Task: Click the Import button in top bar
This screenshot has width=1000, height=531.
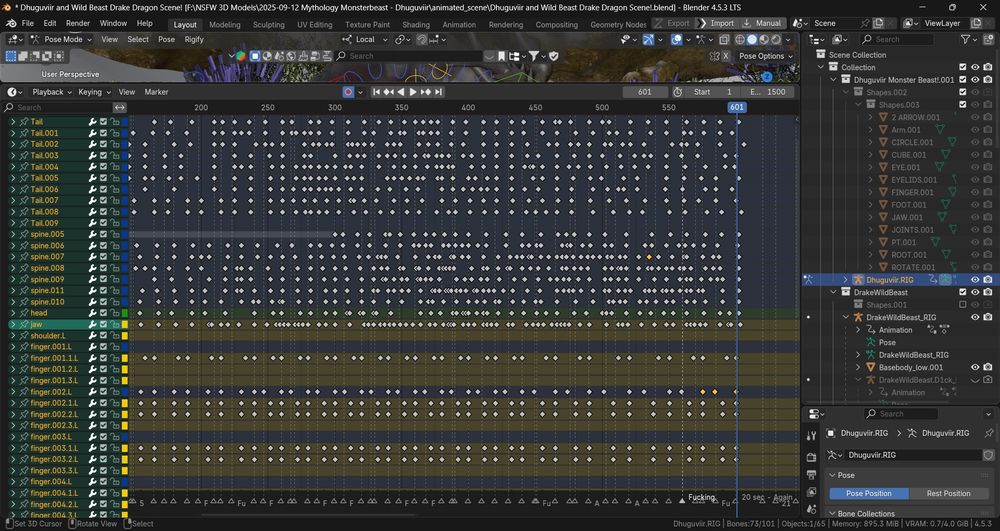Action: [x=721, y=23]
